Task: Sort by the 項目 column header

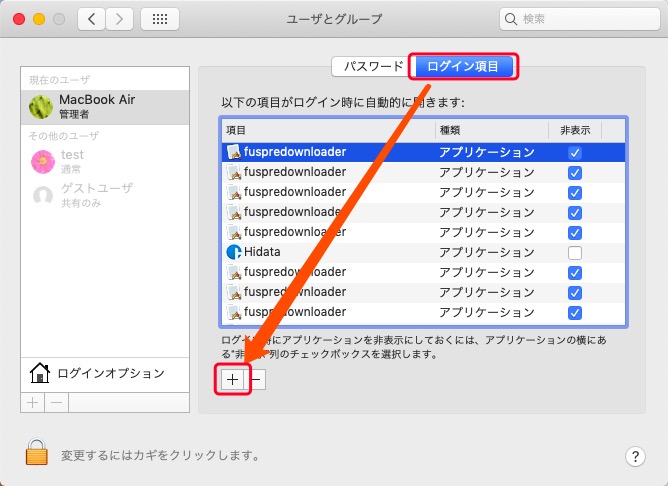Action: (x=328, y=130)
